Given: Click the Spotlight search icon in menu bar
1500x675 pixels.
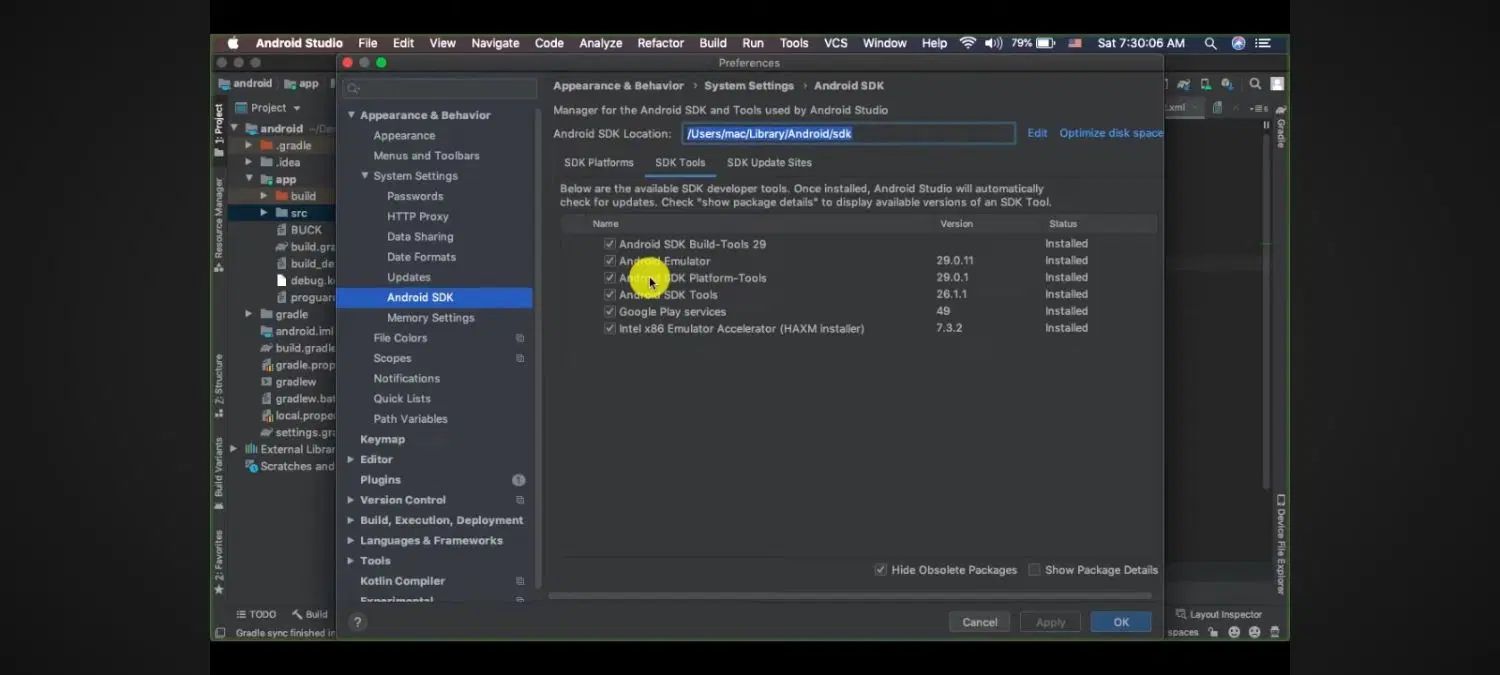Looking at the screenshot, I should (x=1210, y=43).
